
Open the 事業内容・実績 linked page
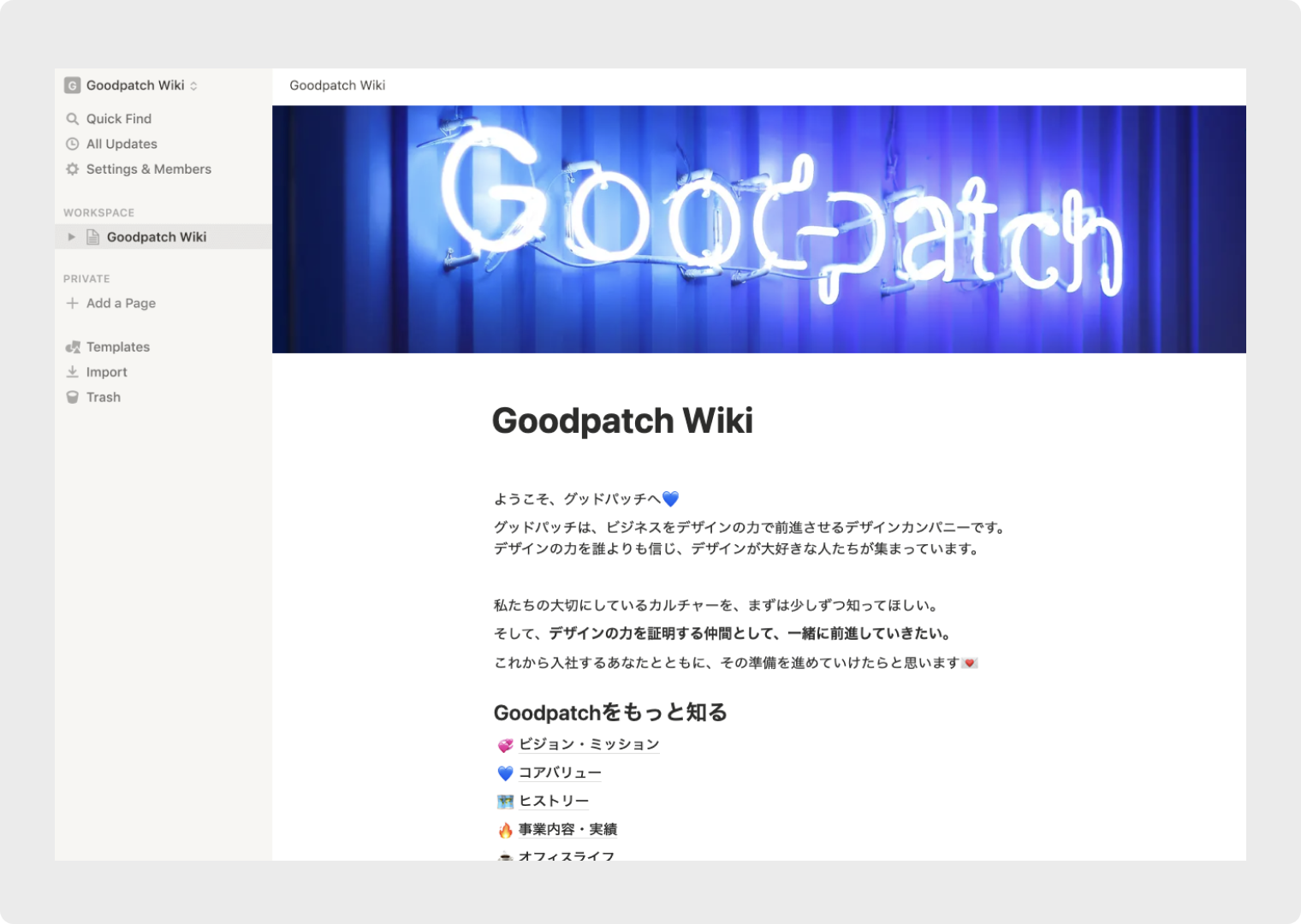tap(568, 829)
